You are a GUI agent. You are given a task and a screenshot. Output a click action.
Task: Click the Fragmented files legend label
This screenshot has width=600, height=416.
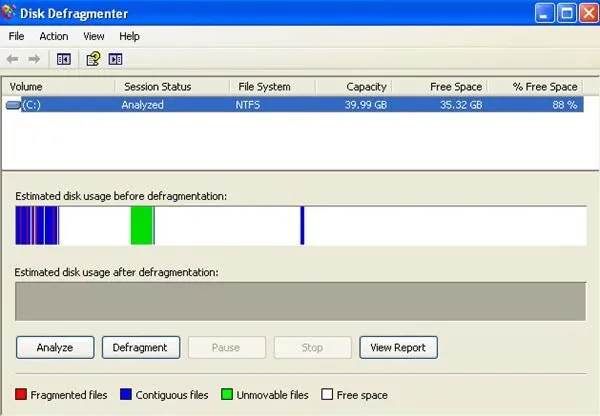click(x=69, y=395)
